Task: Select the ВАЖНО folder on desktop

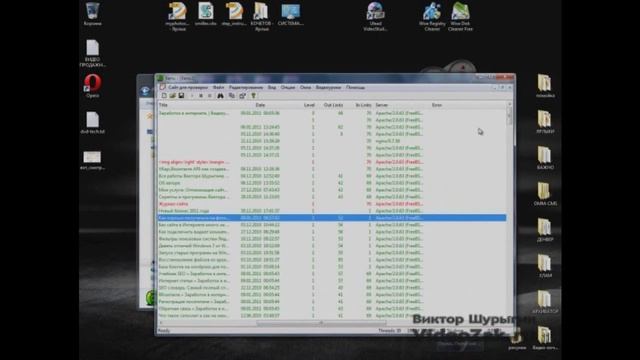Action: coord(544,158)
